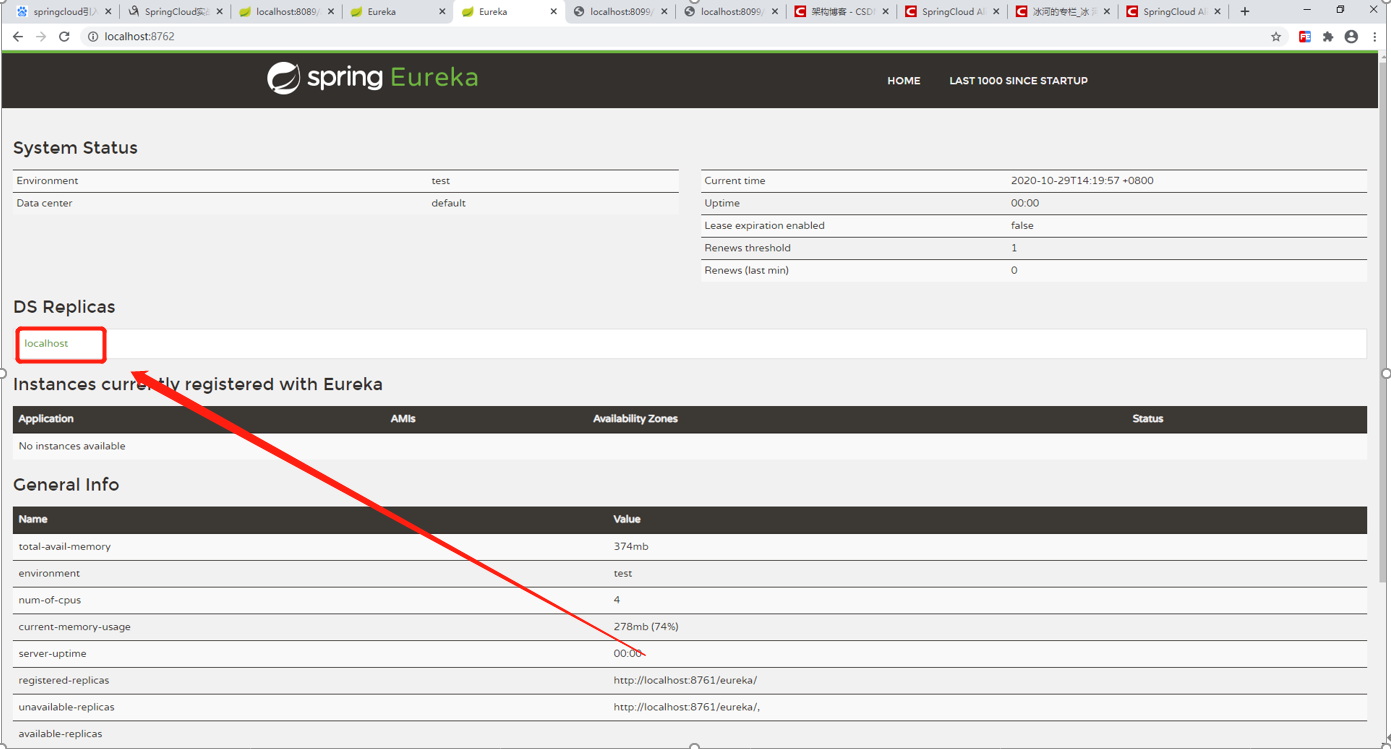This screenshot has height=749, width=1391.
Task: Click the num-of-cpus row label
Action: pyautogui.click(x=50, y=600)
